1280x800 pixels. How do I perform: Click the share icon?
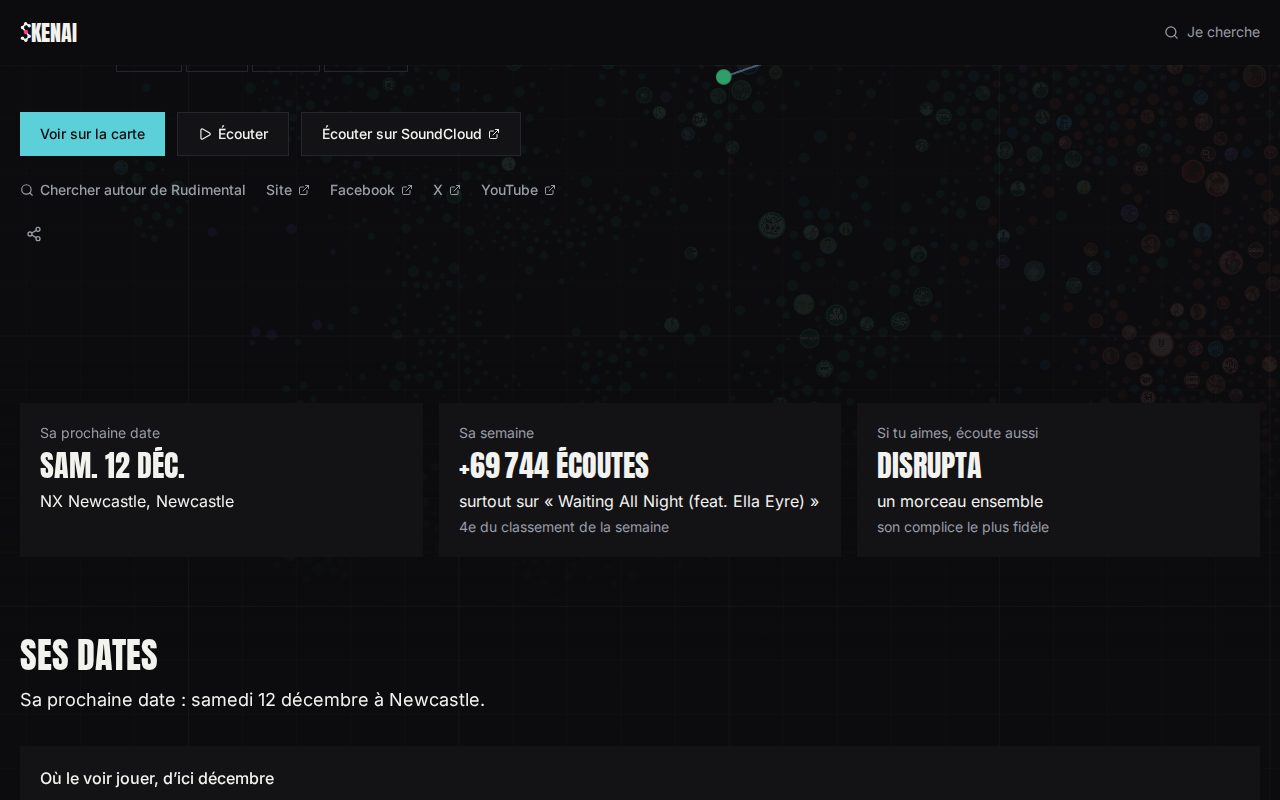pos(34,234)
